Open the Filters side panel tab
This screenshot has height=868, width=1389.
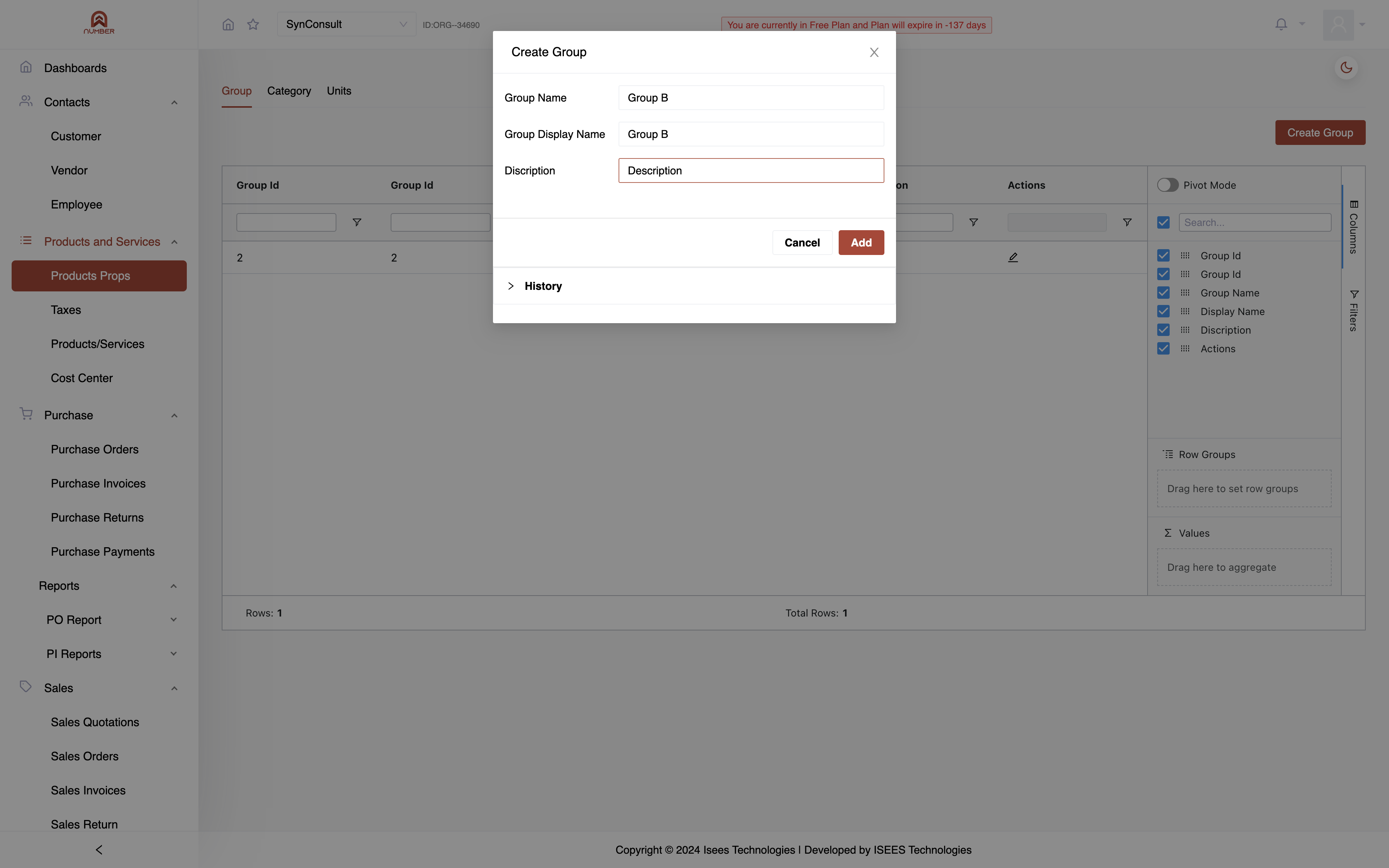coord(1353,310)
